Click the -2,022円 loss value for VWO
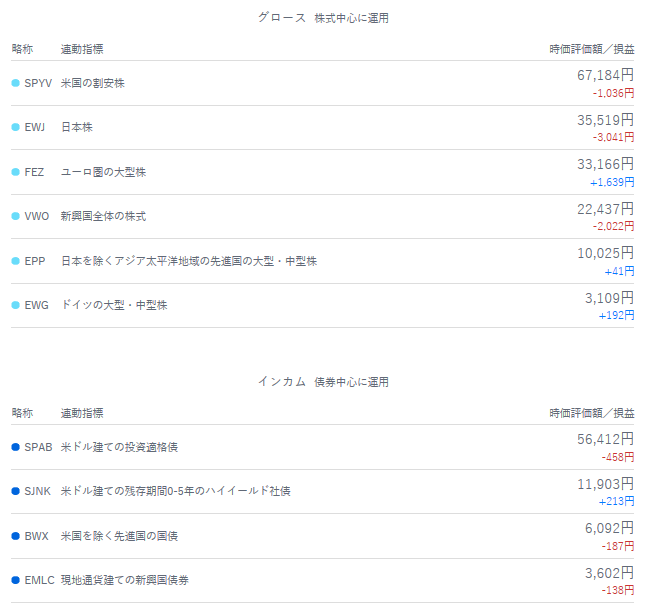 pyautogui.click(x=613, y=226)
